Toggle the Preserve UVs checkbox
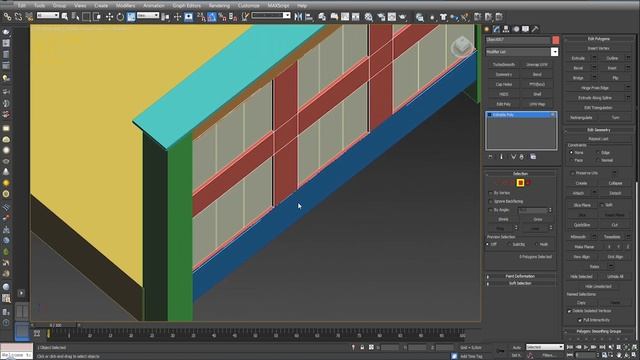The image size is (640, 360). tap(572, 173)
